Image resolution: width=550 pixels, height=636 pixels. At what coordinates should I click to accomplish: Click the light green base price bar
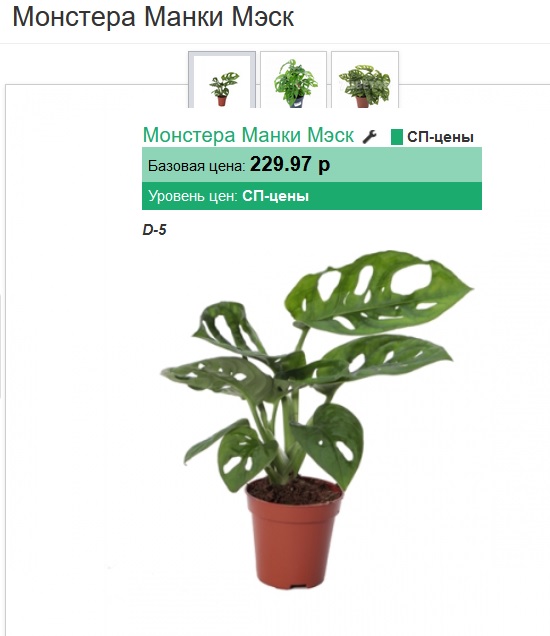pyautogui.click(x=312, y=165)
